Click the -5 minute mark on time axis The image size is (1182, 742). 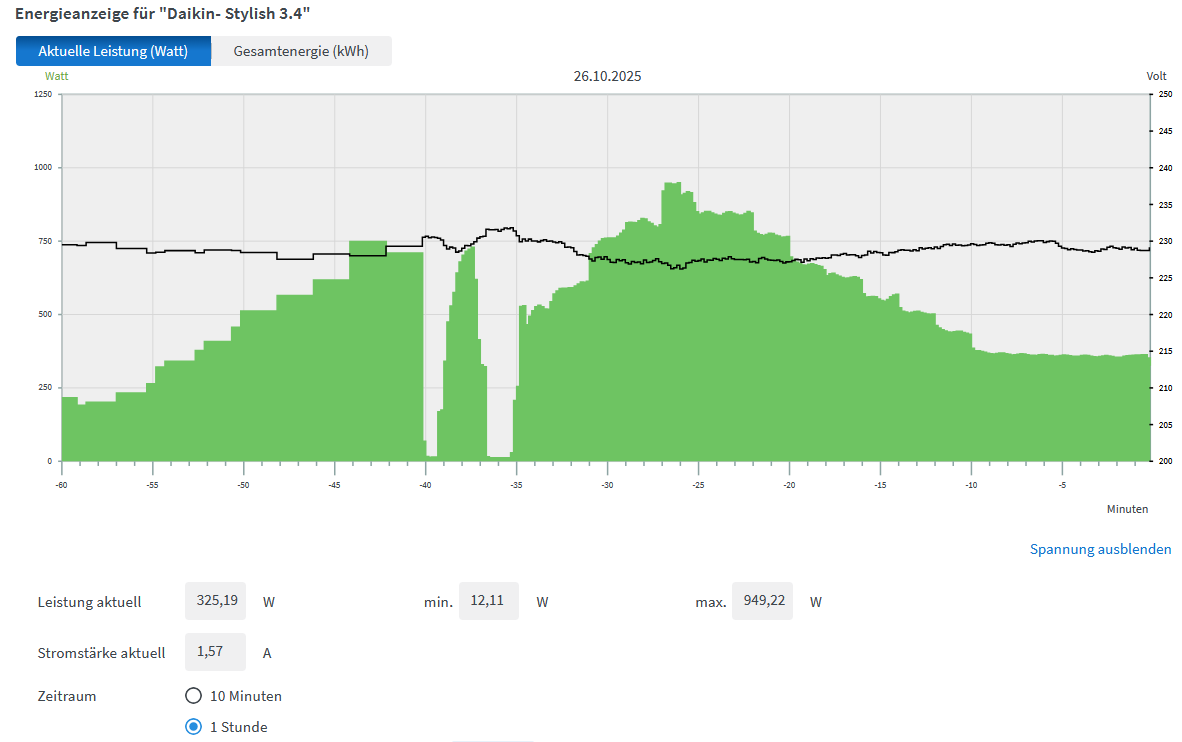[x=1062, y=485]
